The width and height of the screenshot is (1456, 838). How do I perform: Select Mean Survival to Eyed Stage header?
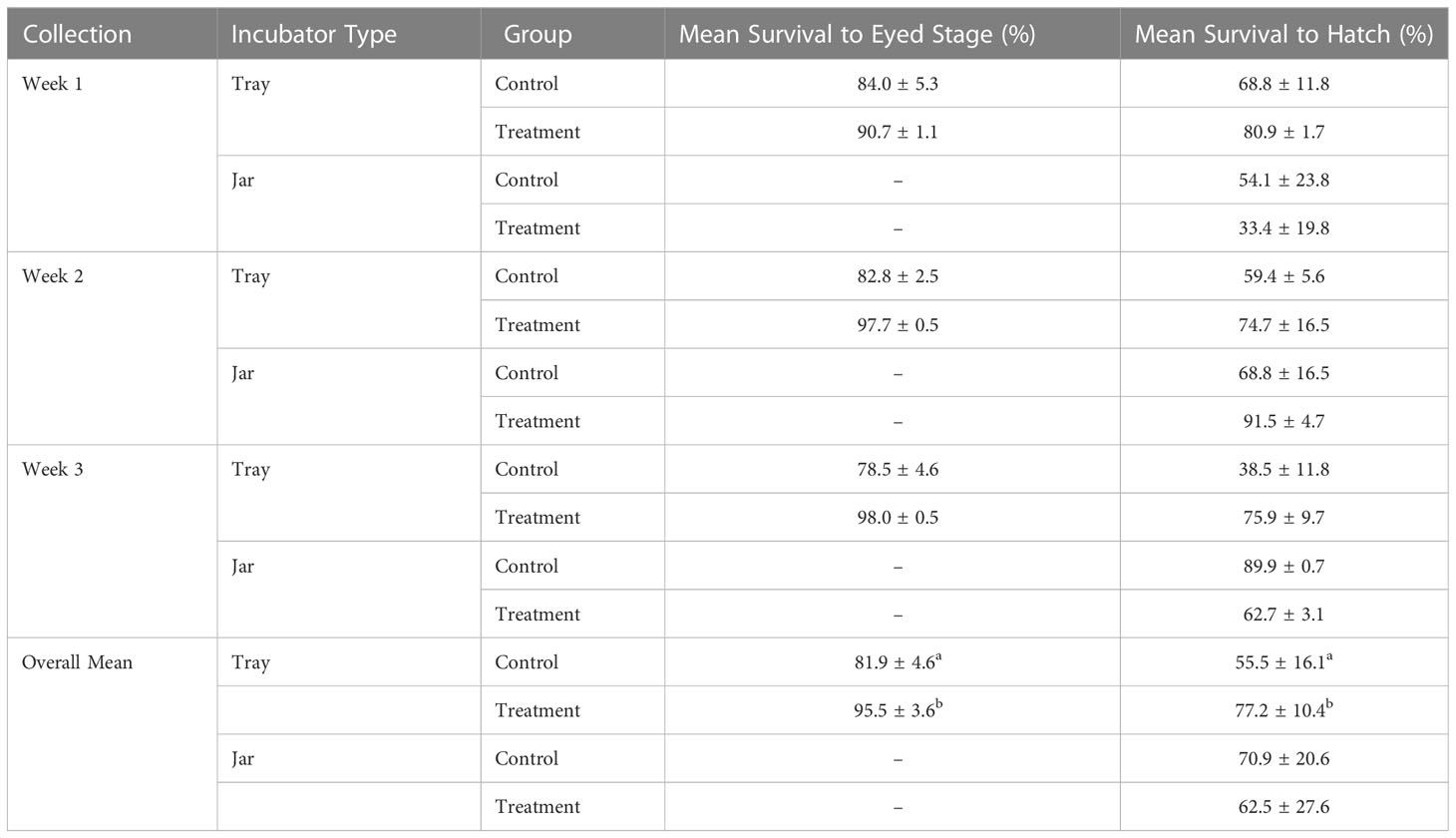[858, 34]
